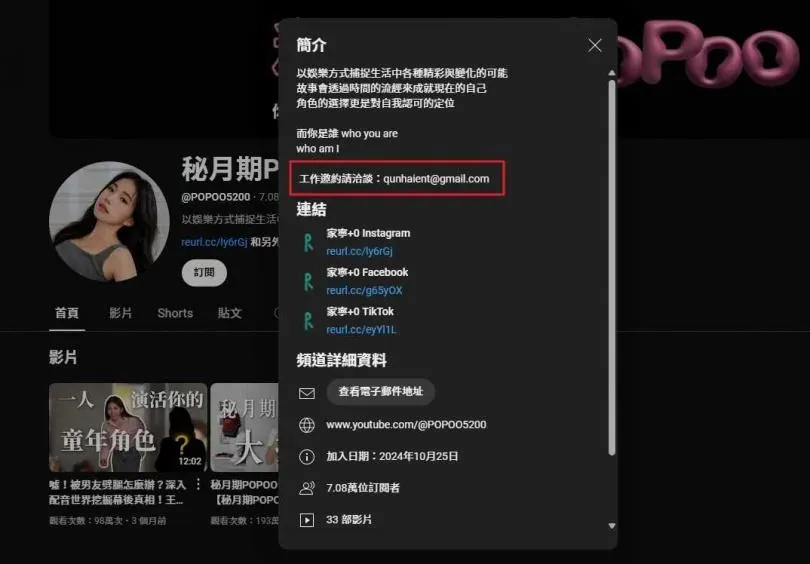Viewport: 810px width, 564px height.
Task: Open the three-dot menu of 噓！被男友劈腿 video
Action: pyautogui.click(x=198, y=484)
